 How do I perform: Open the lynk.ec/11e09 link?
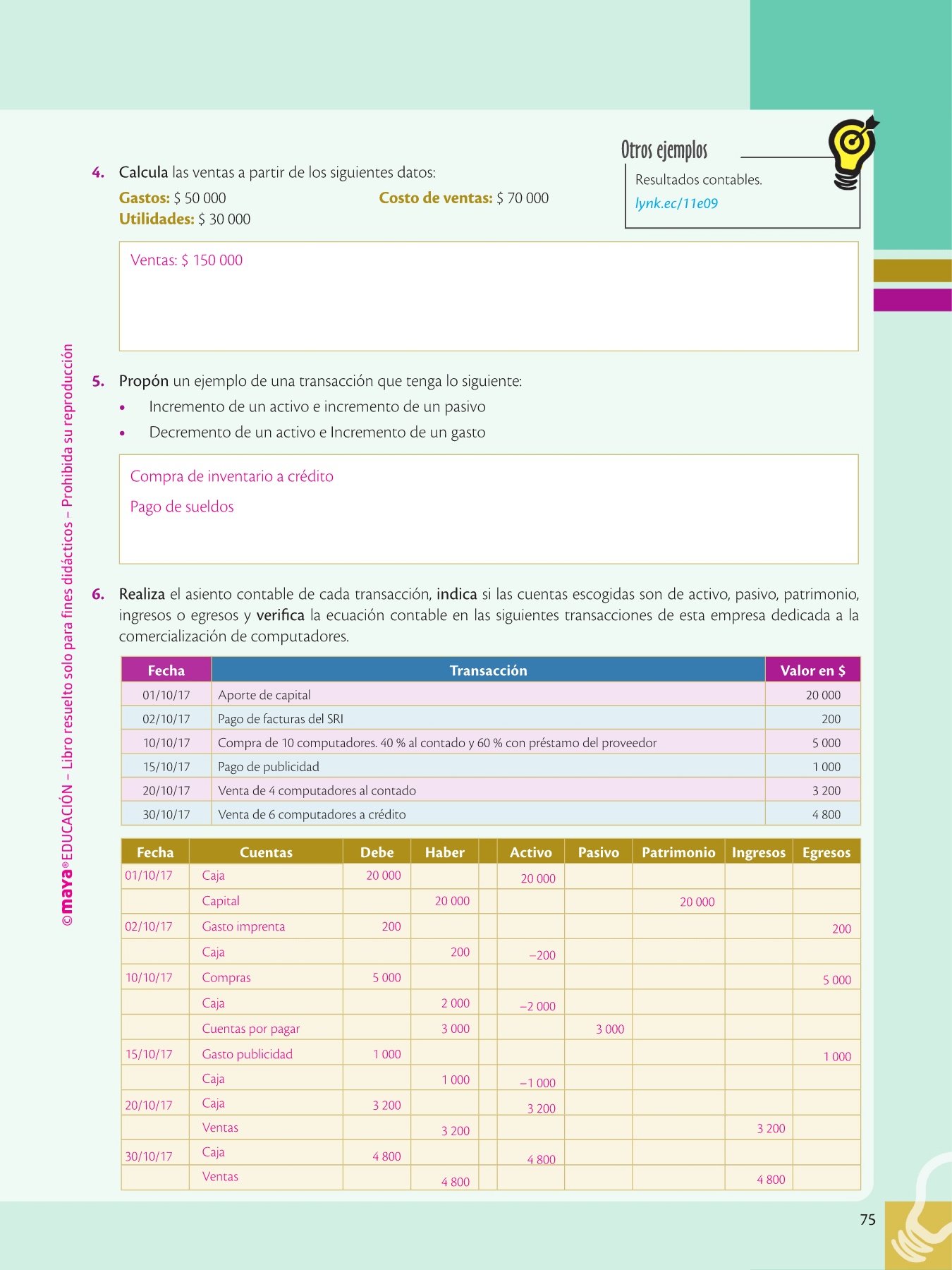(676, 204)
